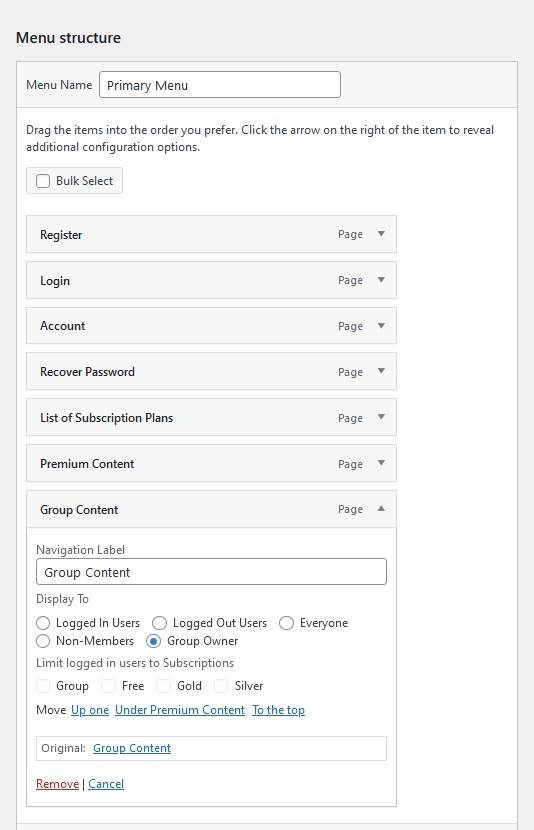Choose Logged Out Users display option
The image size is (534, 830).
pyautogui.click(x=159, y=623)
